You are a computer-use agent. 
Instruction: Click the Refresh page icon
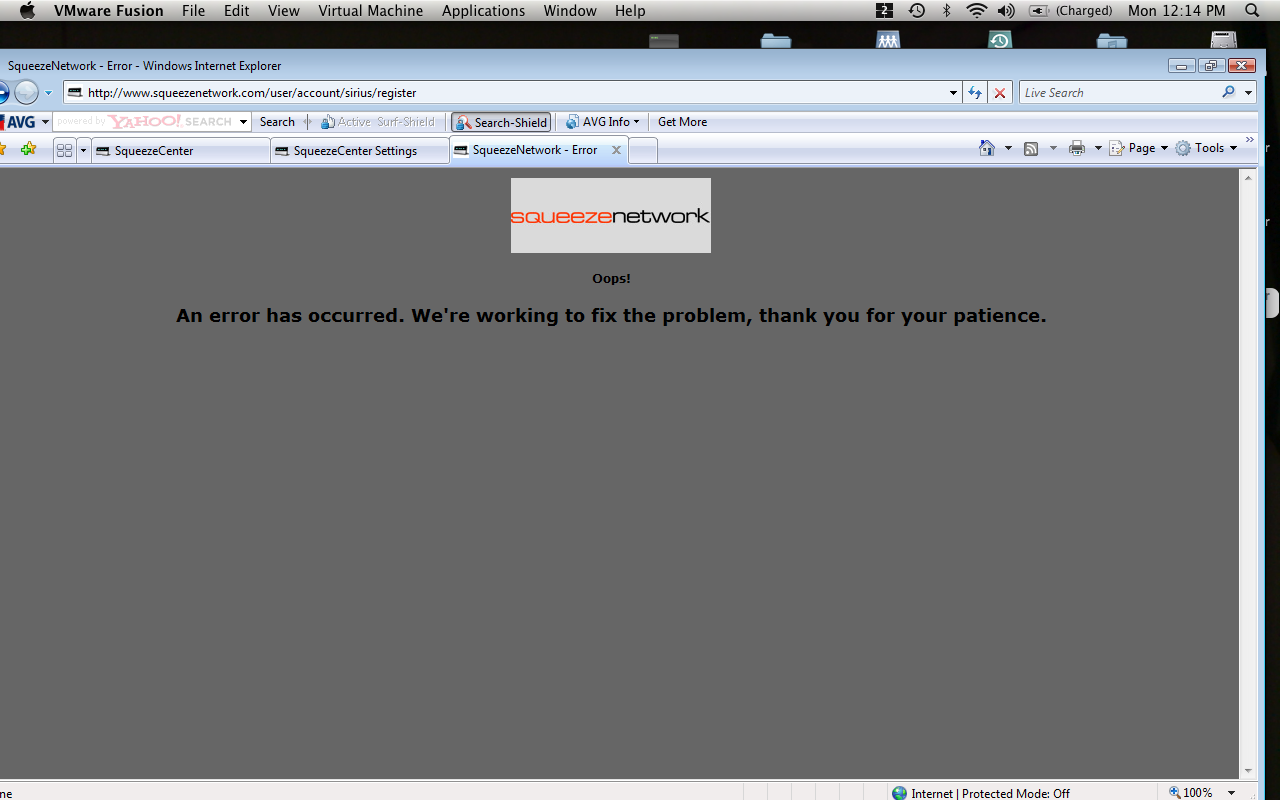click(x=974, y=93)
